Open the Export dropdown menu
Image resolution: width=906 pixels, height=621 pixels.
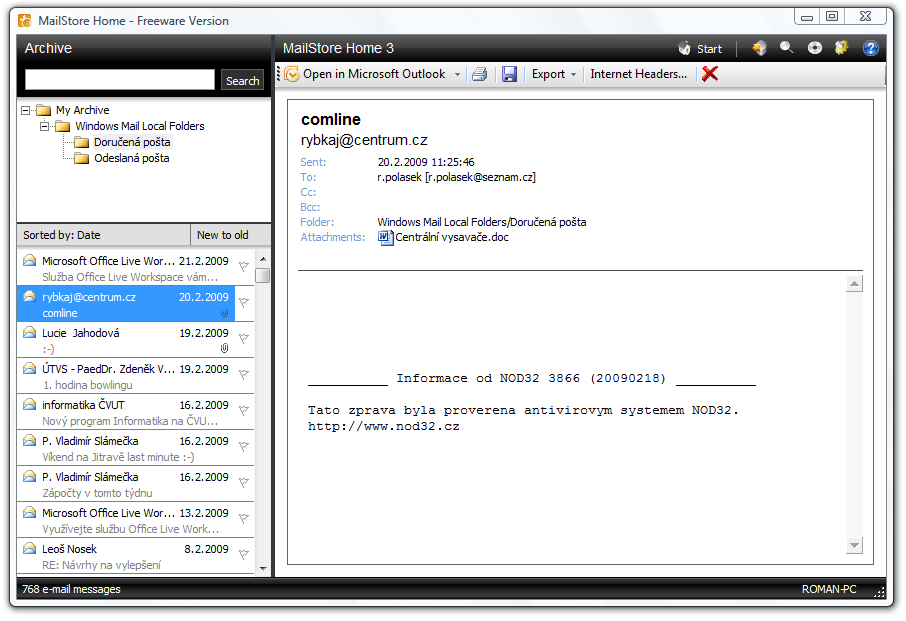[x=554, y=74]
